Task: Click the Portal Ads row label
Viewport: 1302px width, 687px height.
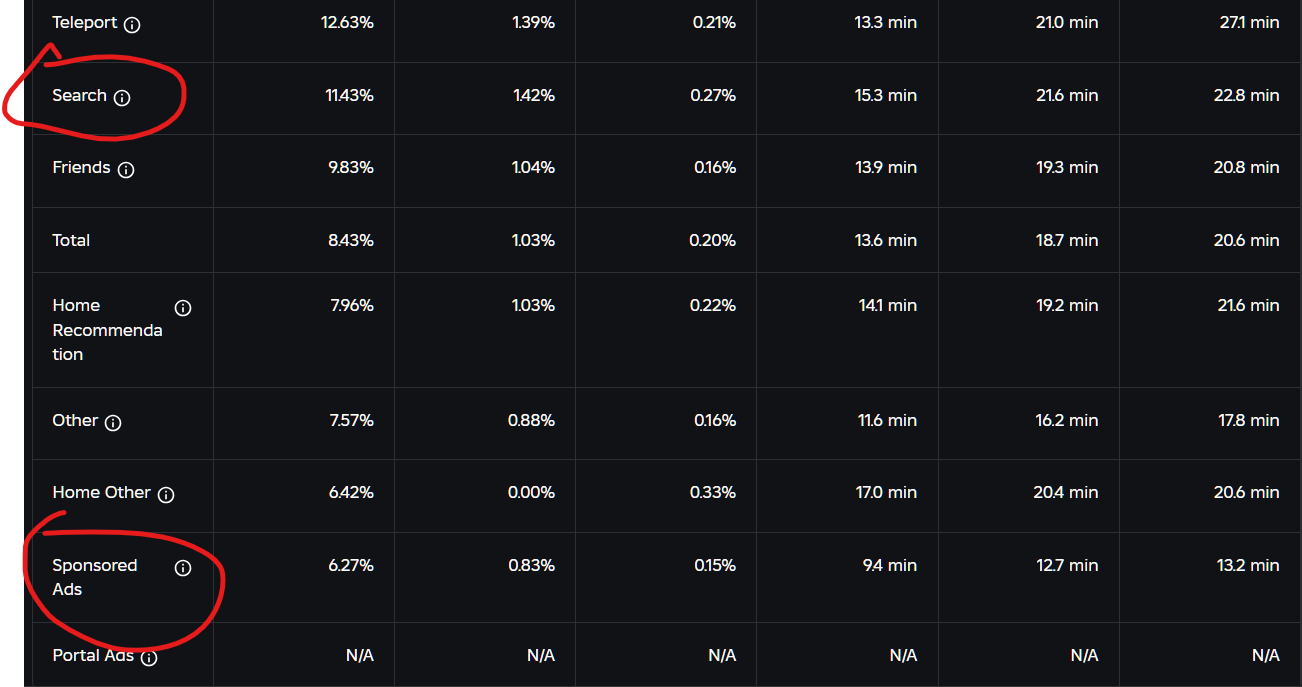Action: coord(93,656)
